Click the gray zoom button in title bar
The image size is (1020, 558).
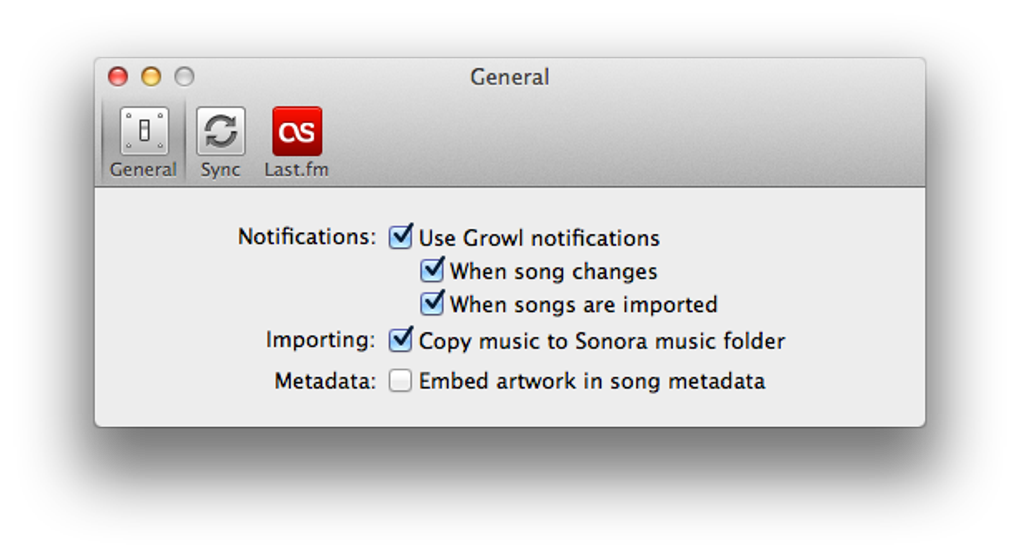[184, 77]
